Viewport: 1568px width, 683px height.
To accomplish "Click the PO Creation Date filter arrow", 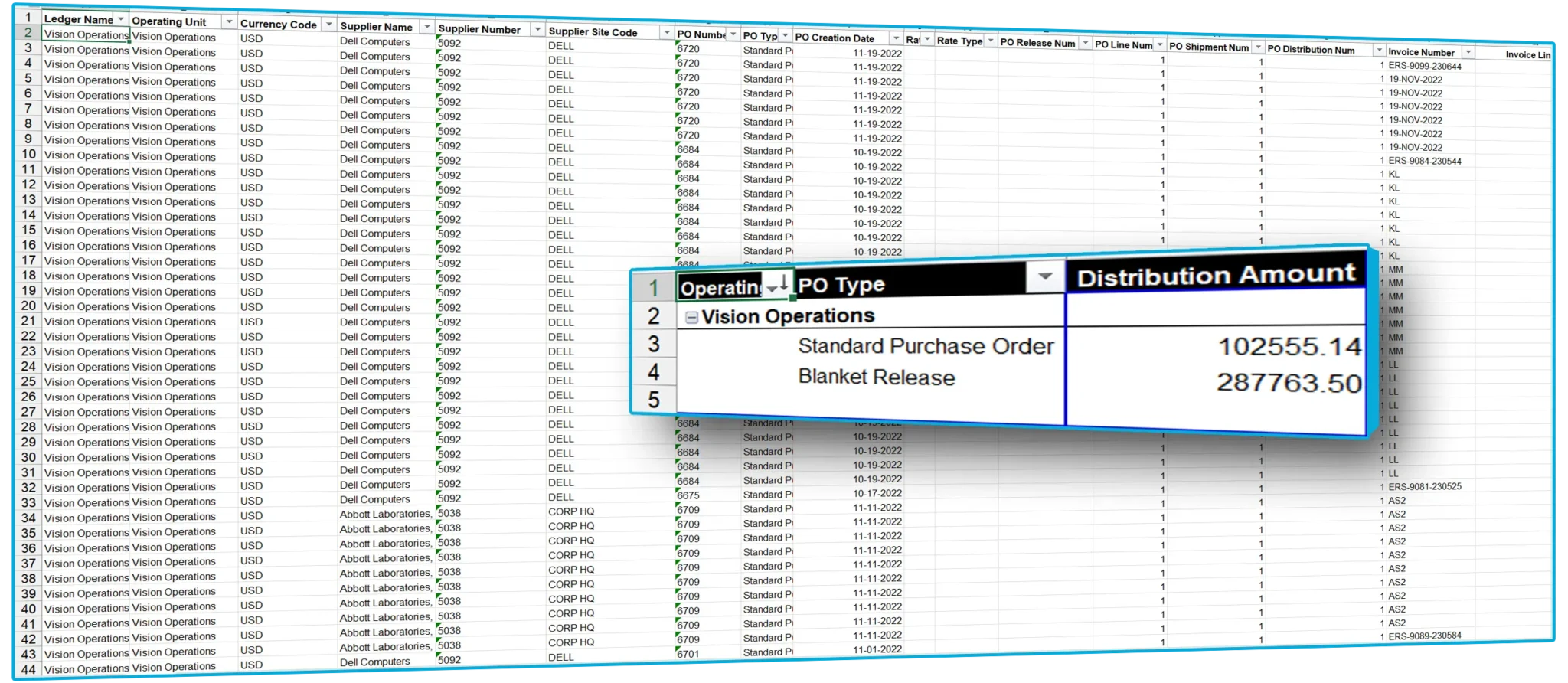I will [895, 38].
